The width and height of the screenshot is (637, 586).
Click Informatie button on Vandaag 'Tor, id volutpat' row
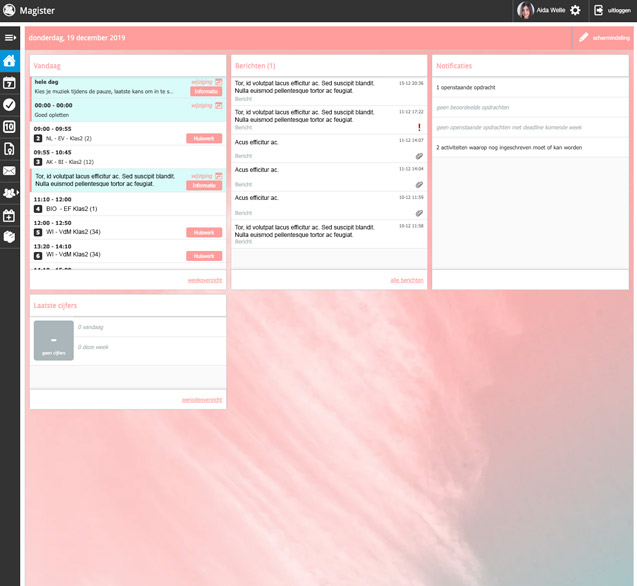(204, 186)
